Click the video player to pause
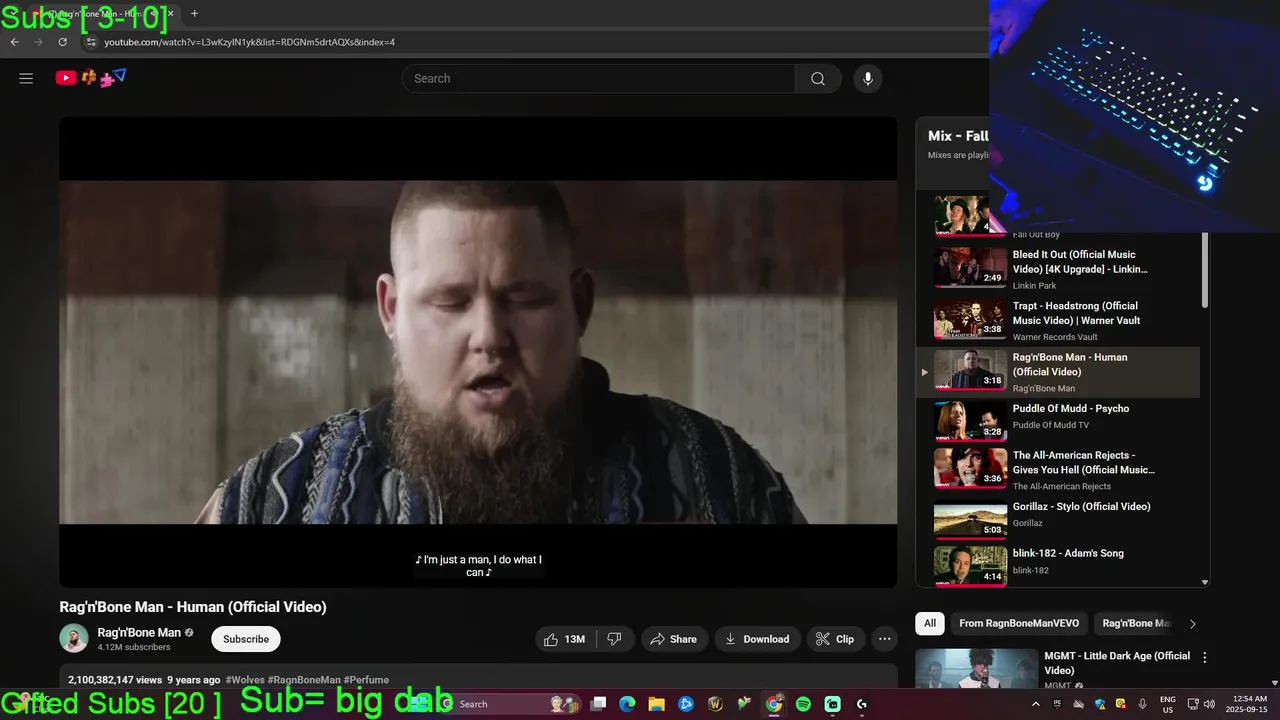 click(x=478, y=352)
